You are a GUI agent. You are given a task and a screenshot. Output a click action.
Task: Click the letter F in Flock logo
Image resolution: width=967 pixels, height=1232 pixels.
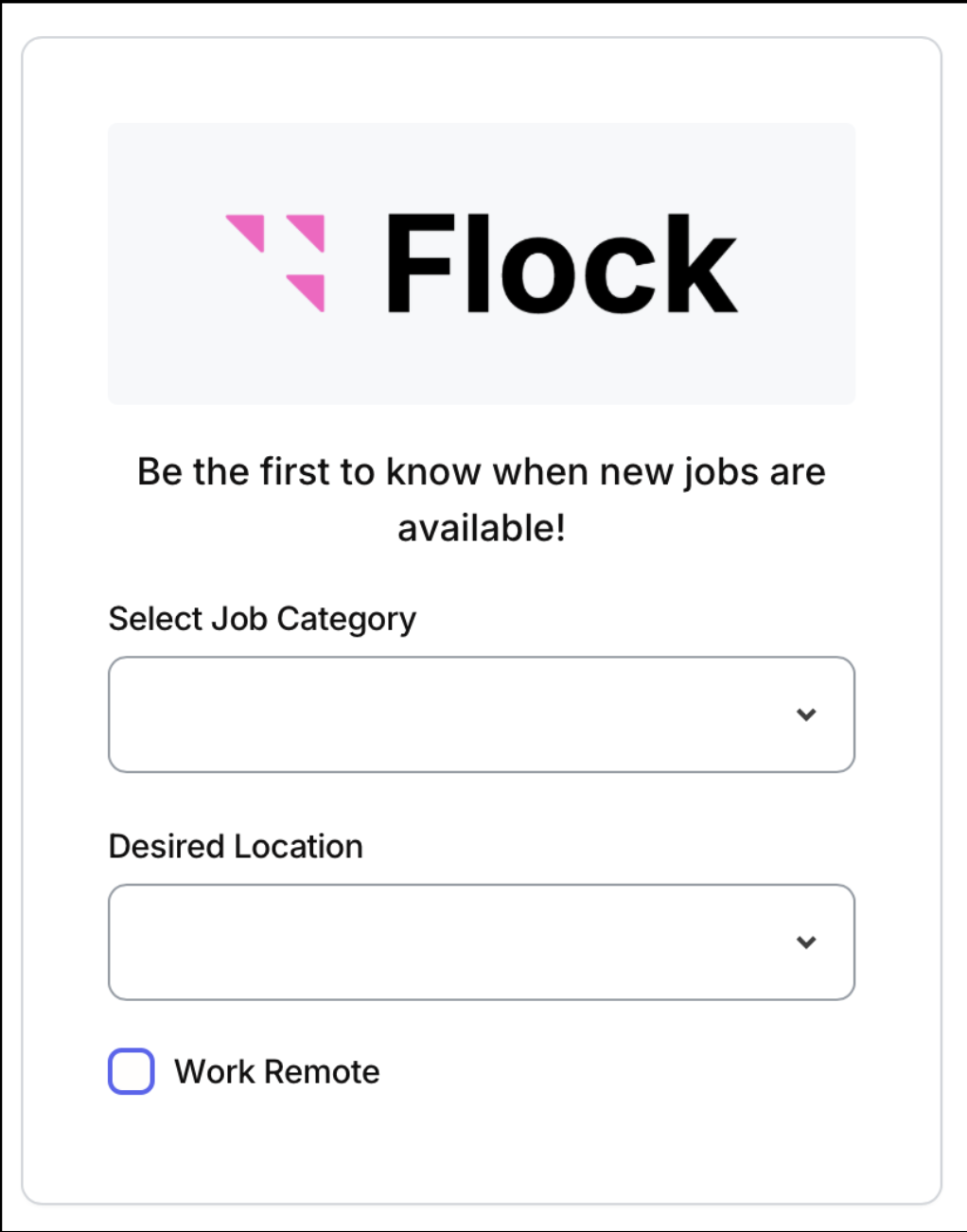[x=419, y=263]
